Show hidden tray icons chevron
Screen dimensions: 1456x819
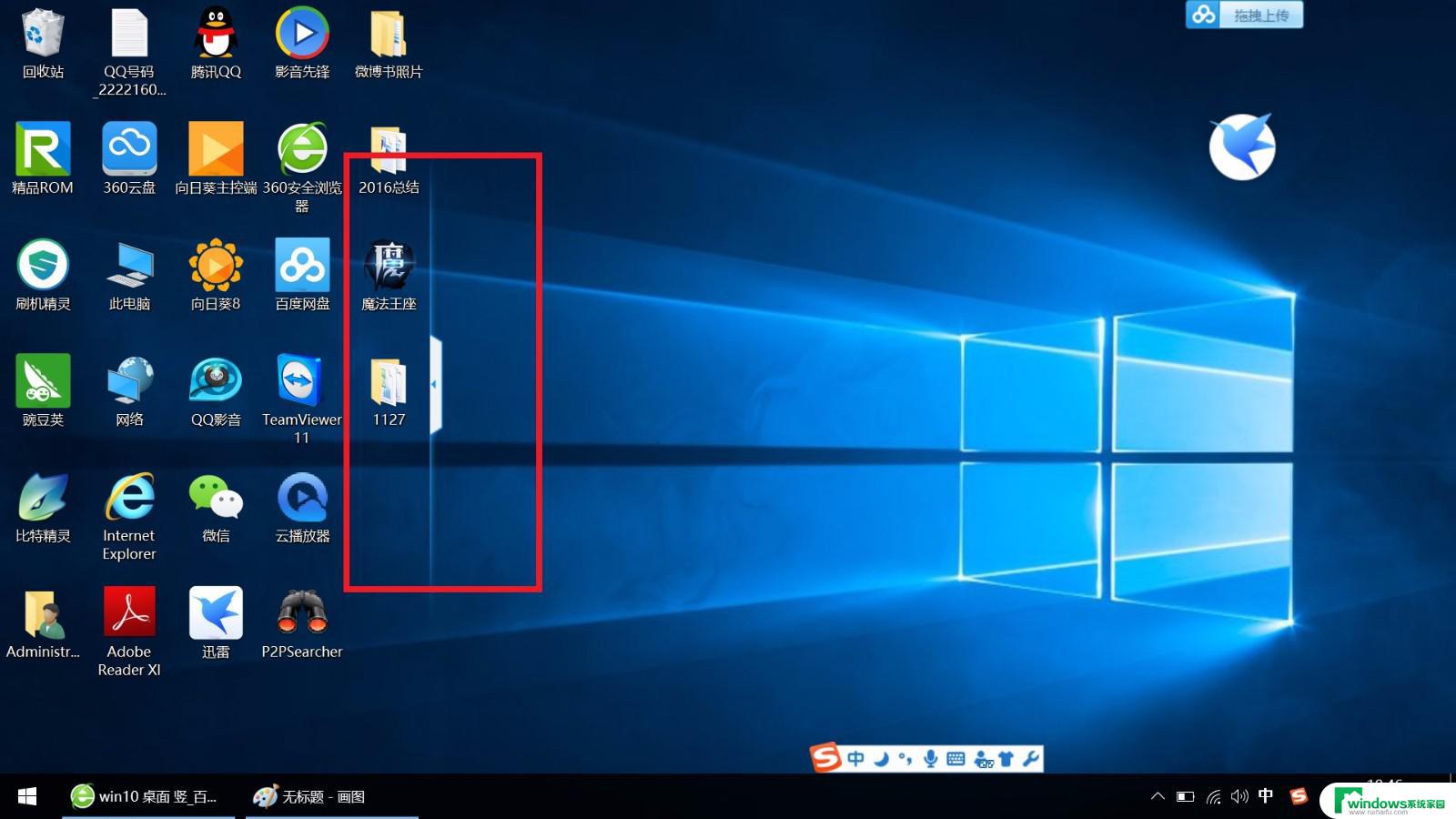[1158, 796]
